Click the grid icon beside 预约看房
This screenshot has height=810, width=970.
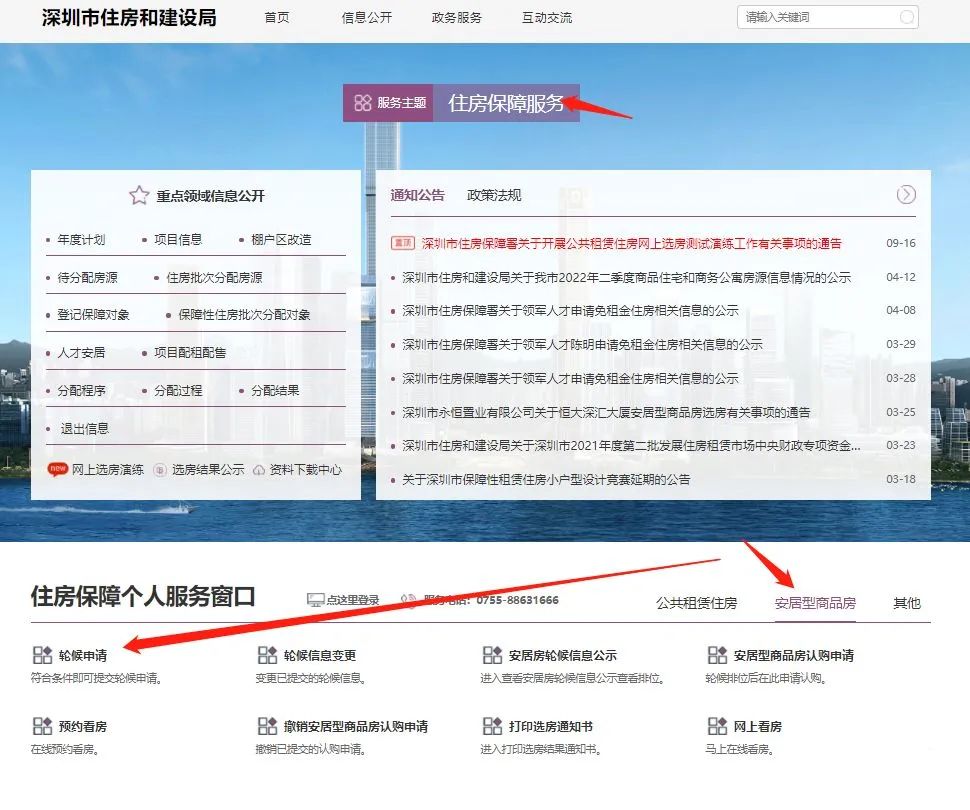[x=42, y=726]
